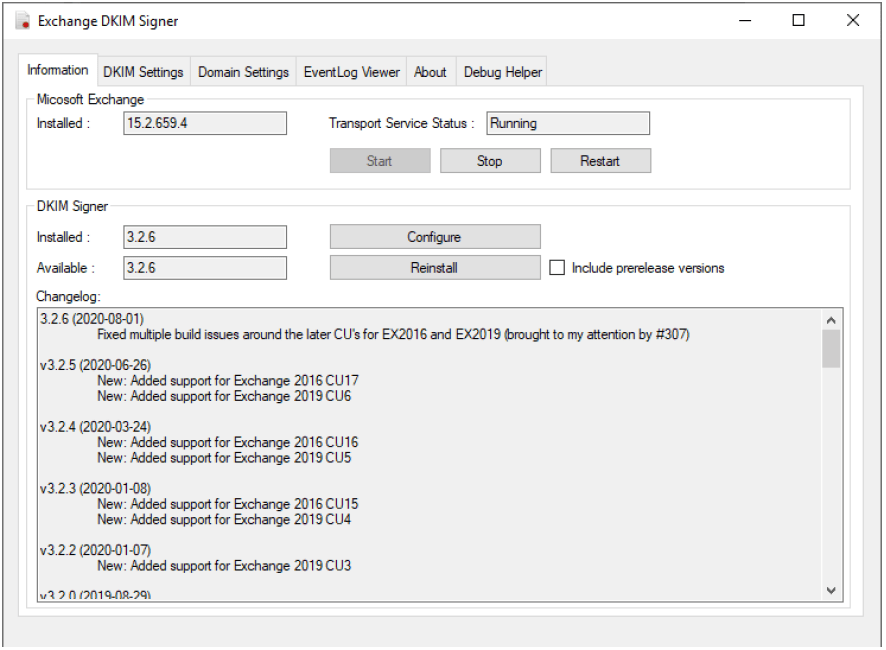Click the Configure button
The height and width of the screenshot is (650, 886).
[434, 237]
